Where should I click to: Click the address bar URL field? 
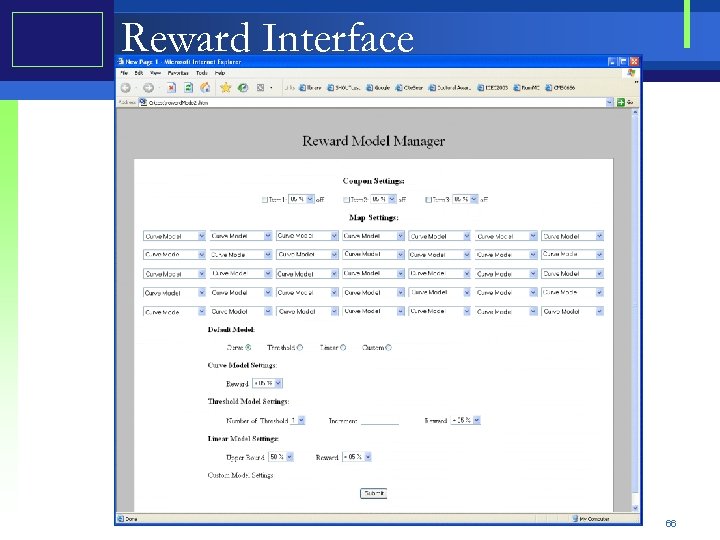pyautogui.click(x=377, y=102)
